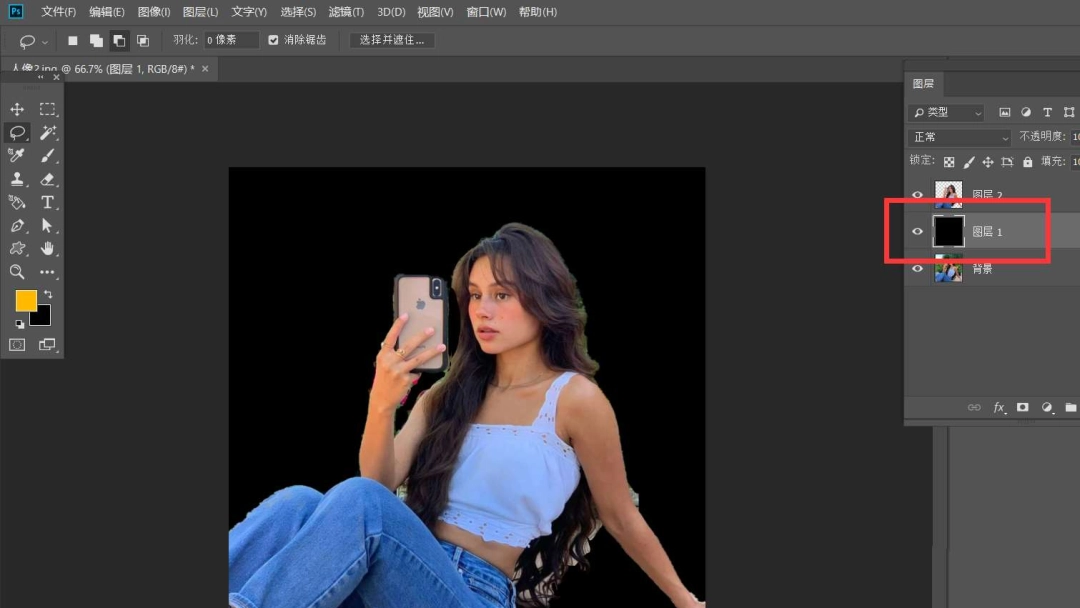Open the 文件(F) menu
The image size is (1080, 608).
[59, 12]
